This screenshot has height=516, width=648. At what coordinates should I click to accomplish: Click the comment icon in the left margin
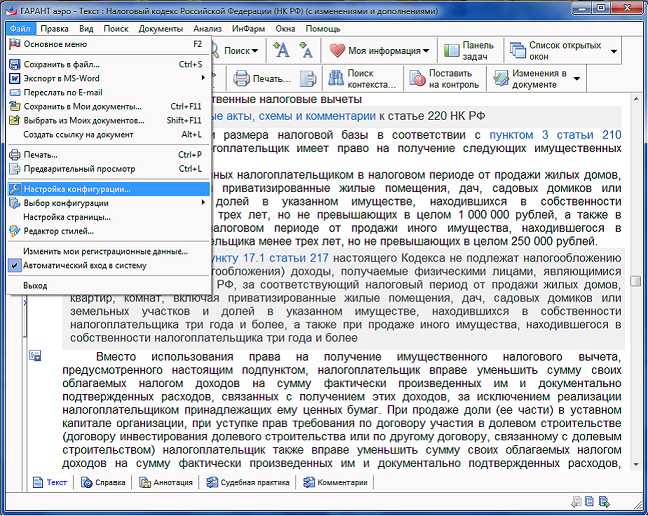[35, 355]
